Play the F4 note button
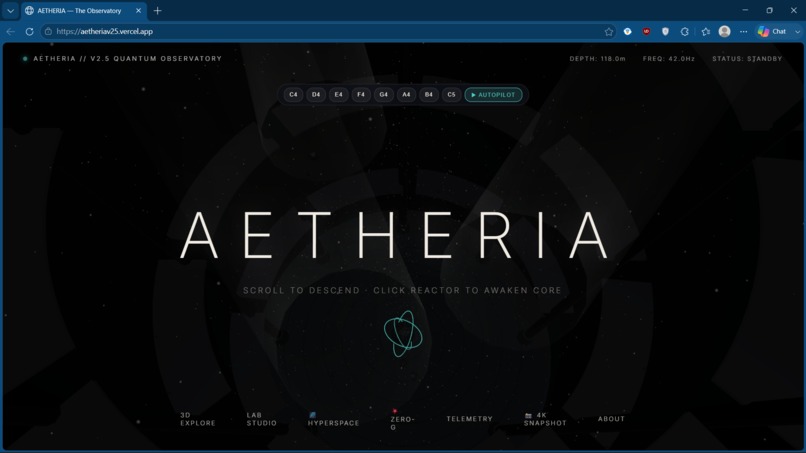Image resolution: width=806 pixels, height=453 pixels. coord(361,95)
